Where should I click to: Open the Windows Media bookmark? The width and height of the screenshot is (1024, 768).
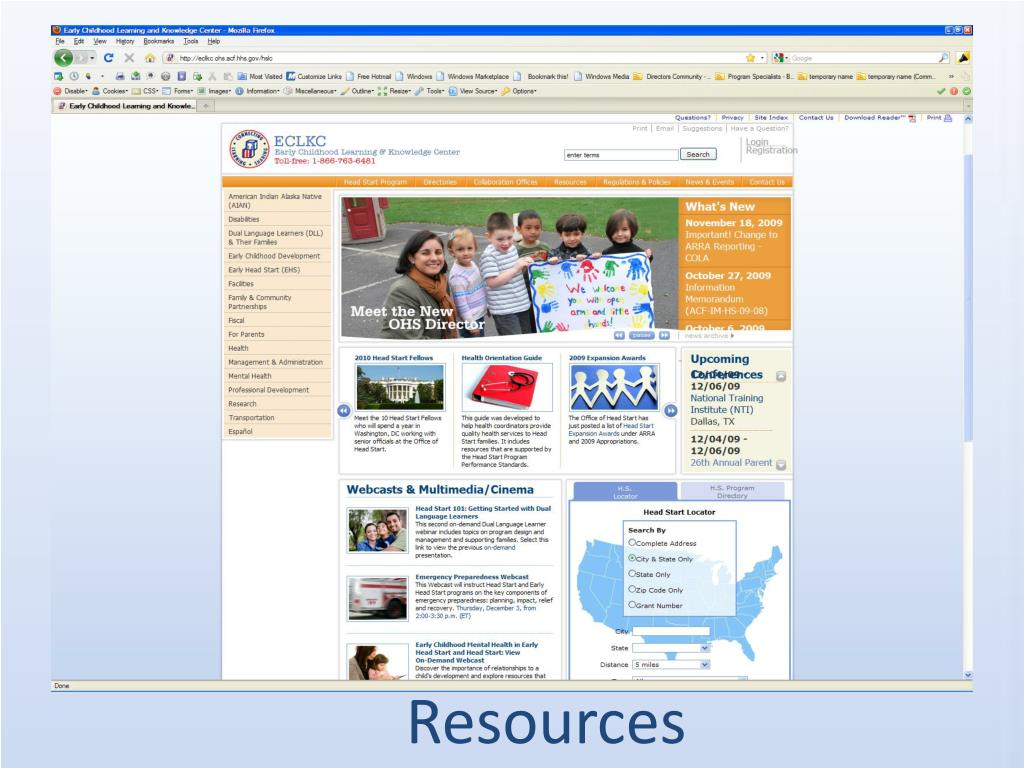(601, 76)
